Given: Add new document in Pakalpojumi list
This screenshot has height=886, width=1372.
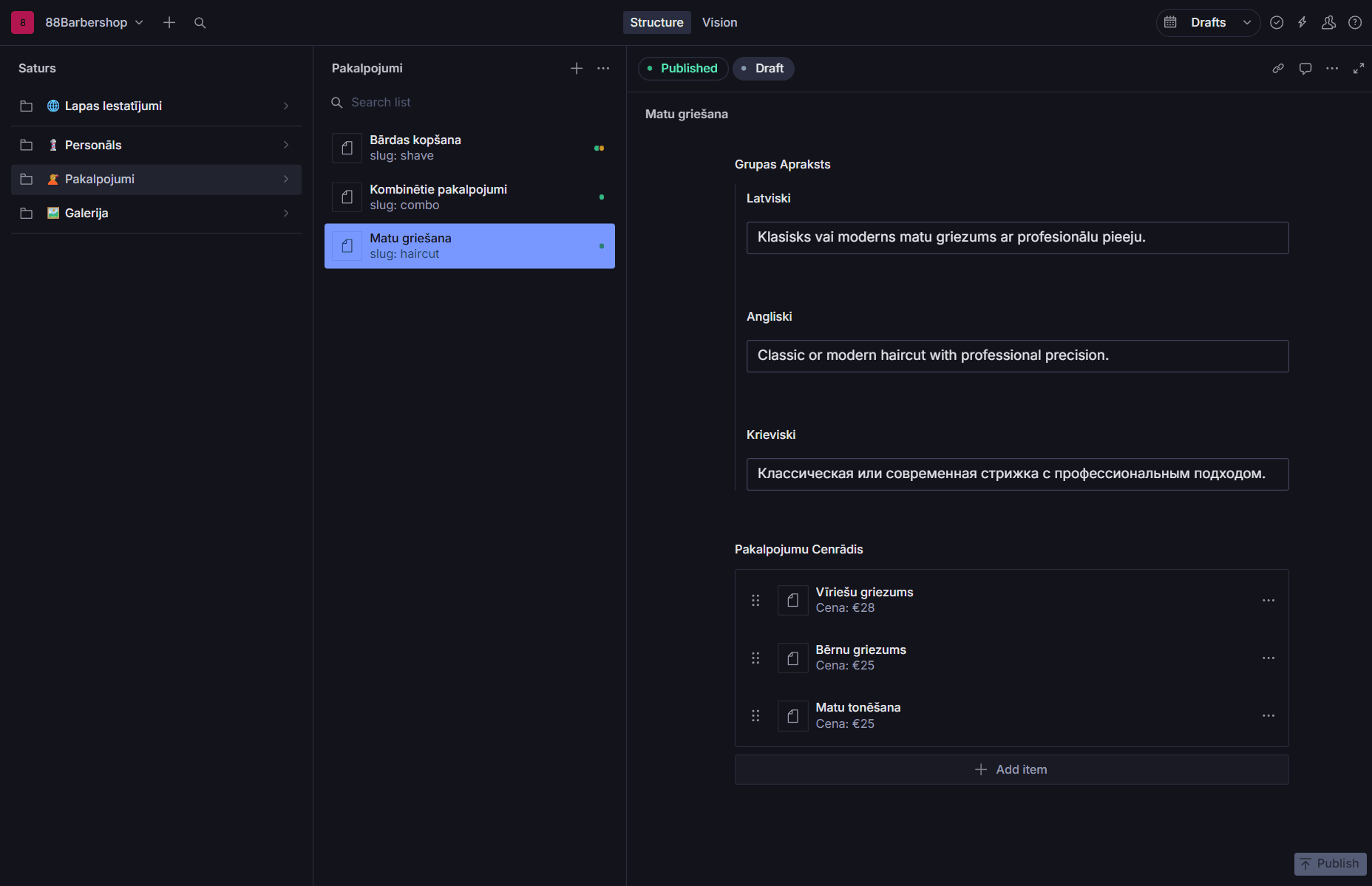Looking at the screenshot, I should [x=577, y=68].
